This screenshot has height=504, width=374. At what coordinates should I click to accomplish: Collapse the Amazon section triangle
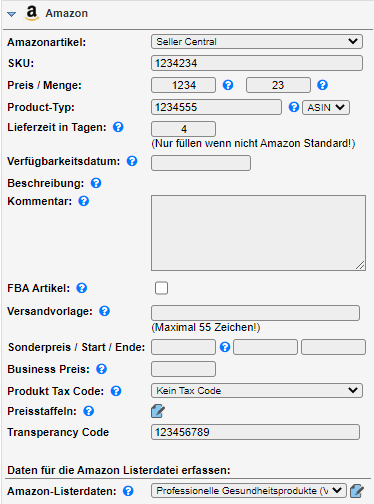click(12, 14)
